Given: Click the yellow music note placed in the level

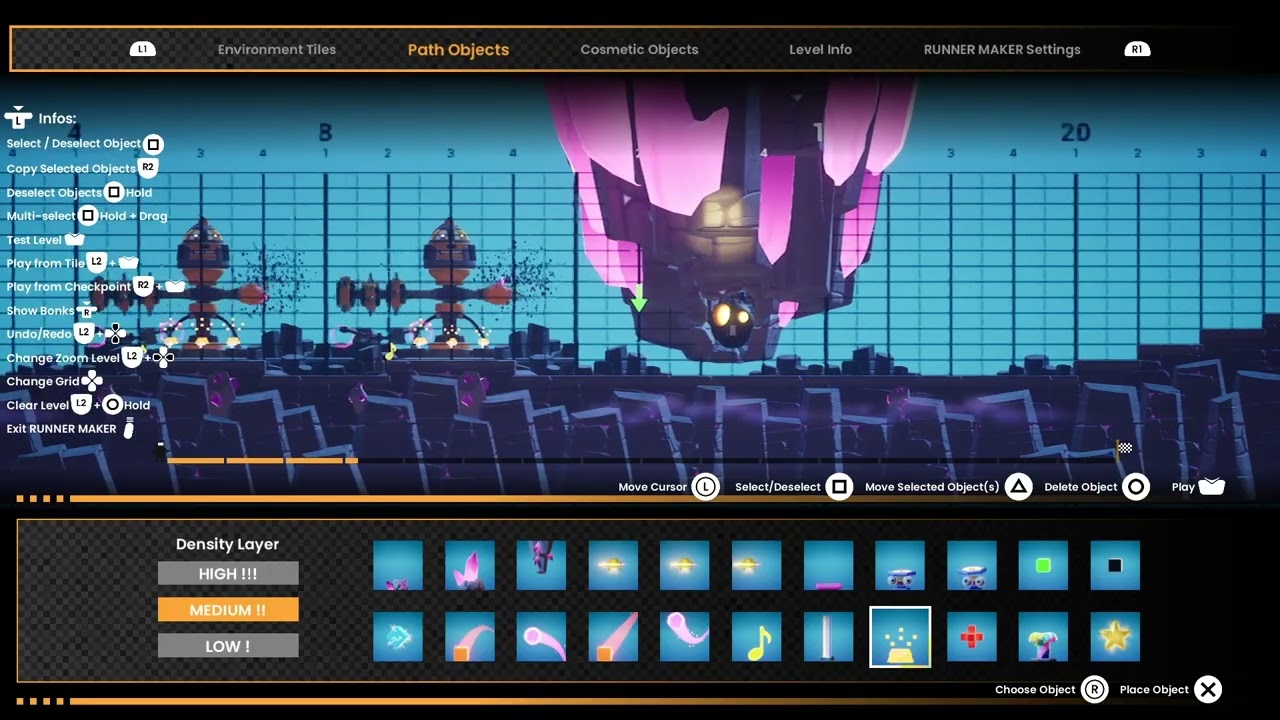Looking at the screenshot, I should point(391,351).
